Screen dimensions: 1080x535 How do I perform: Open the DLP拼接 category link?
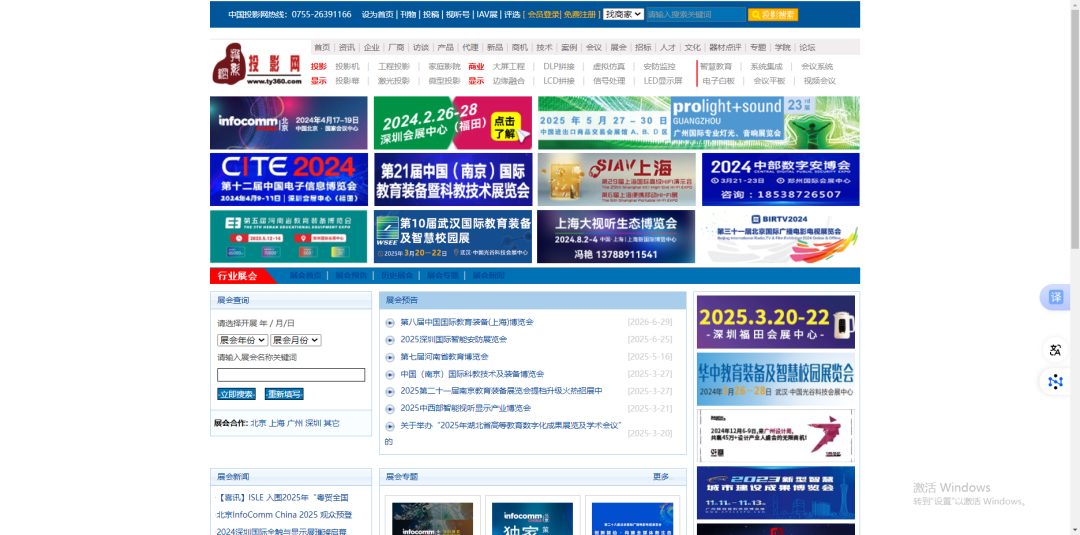(x=559, y=67)
